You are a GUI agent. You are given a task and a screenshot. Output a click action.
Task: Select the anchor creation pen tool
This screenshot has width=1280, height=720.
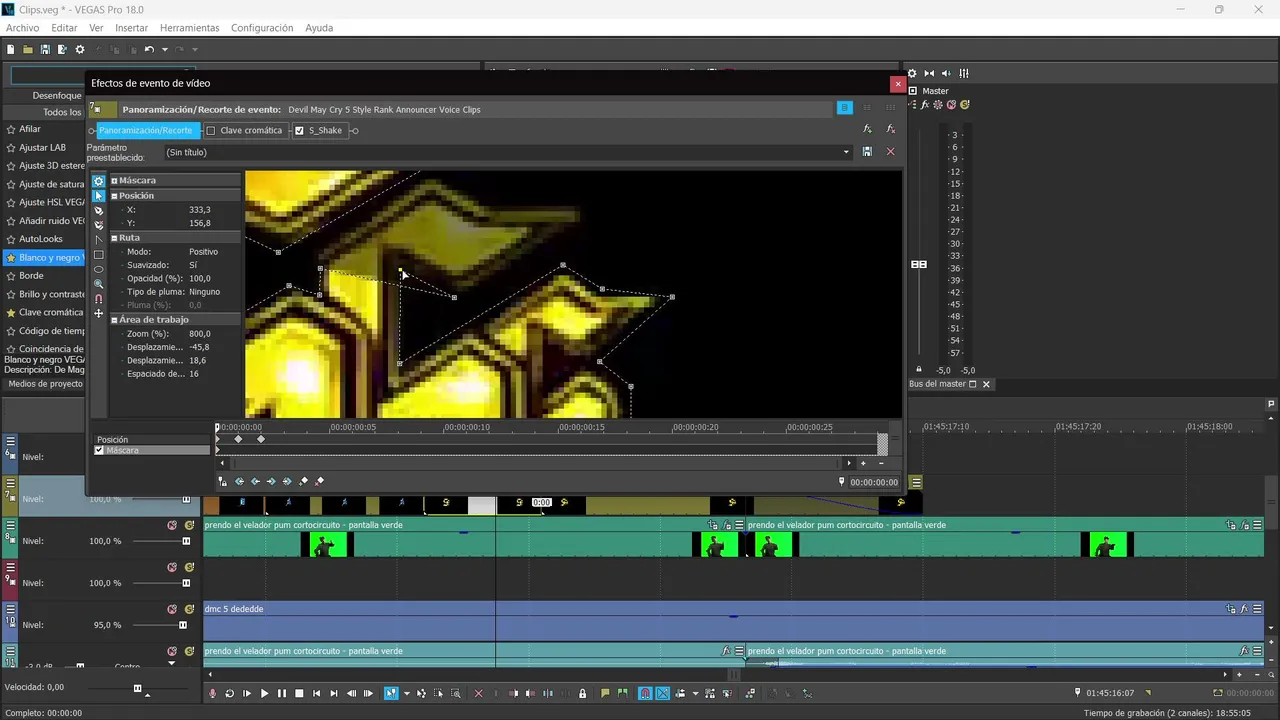[x=99, y=211]
